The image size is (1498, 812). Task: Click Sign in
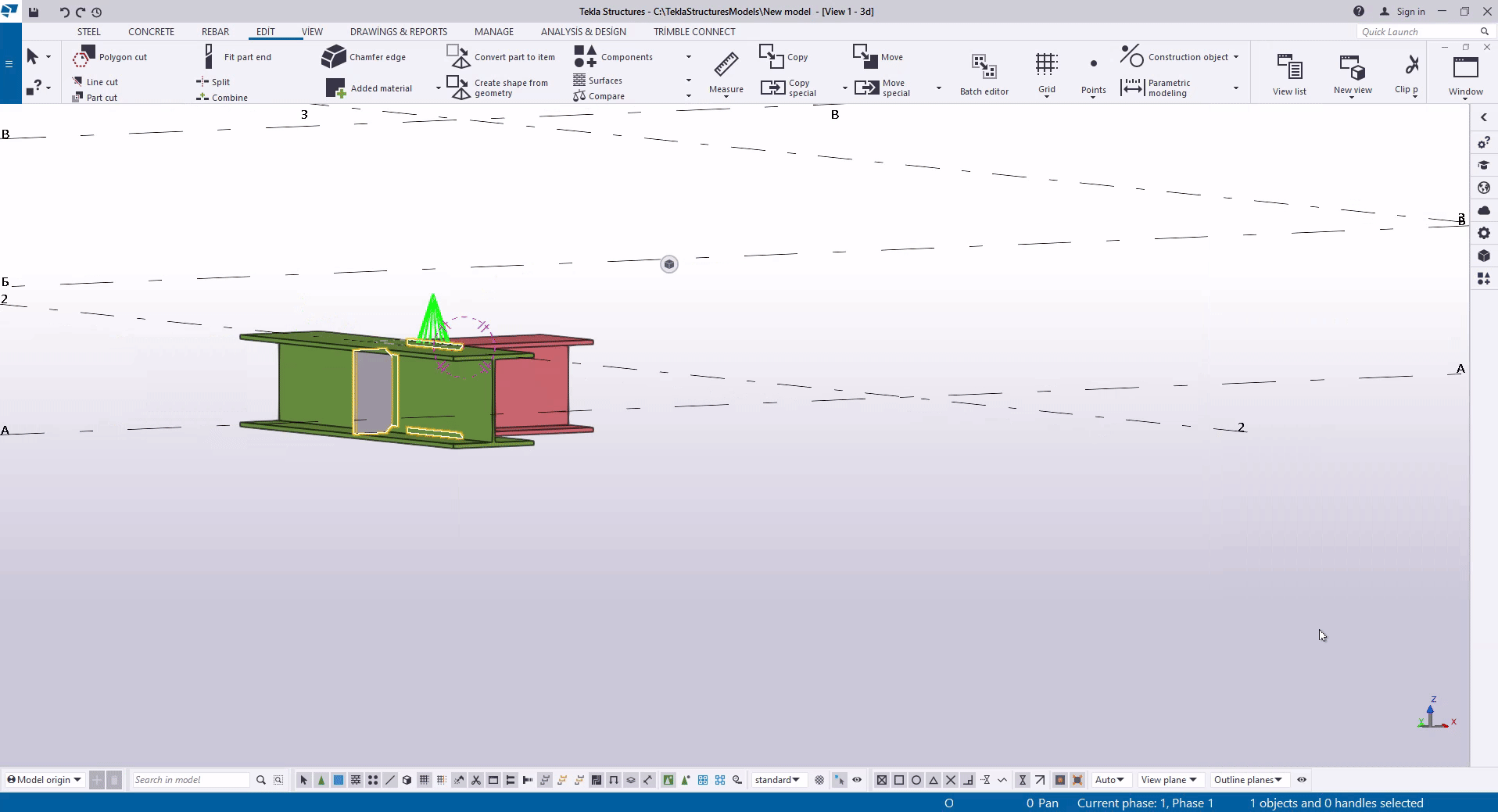point(1403,12)
